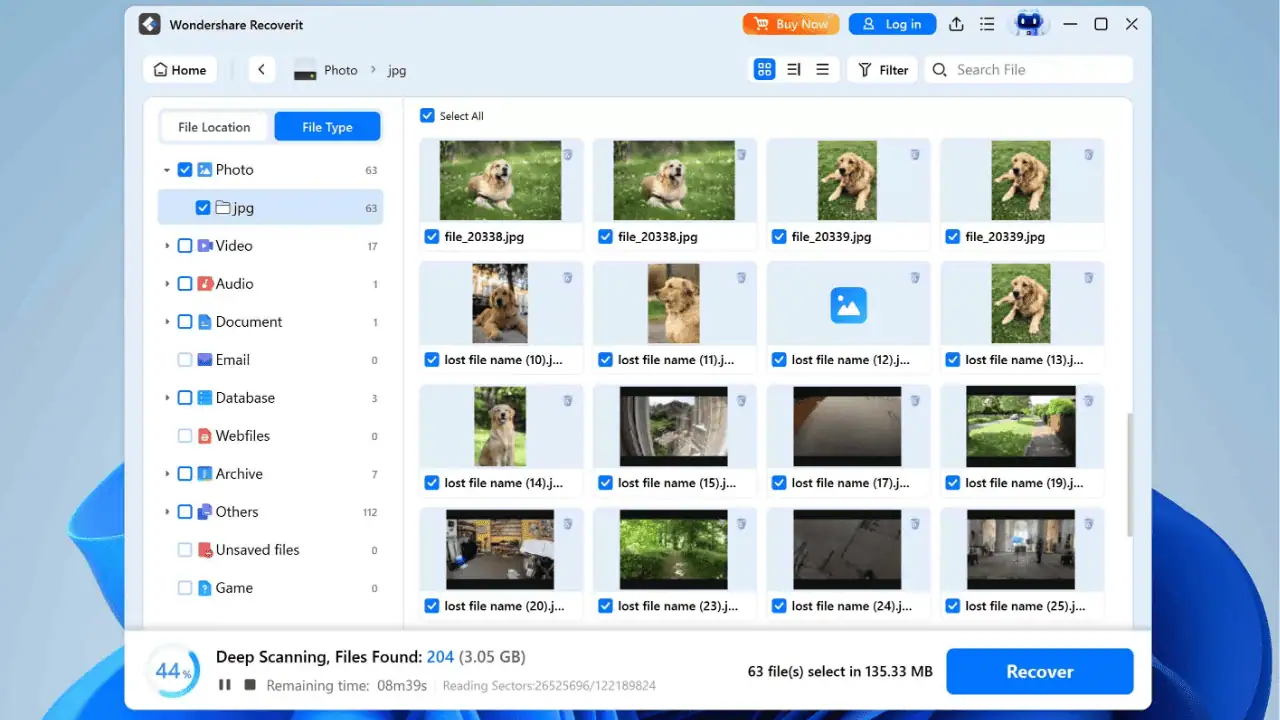Click the 44% scan progress ring

pyautogui.click(x=173, y=672)
